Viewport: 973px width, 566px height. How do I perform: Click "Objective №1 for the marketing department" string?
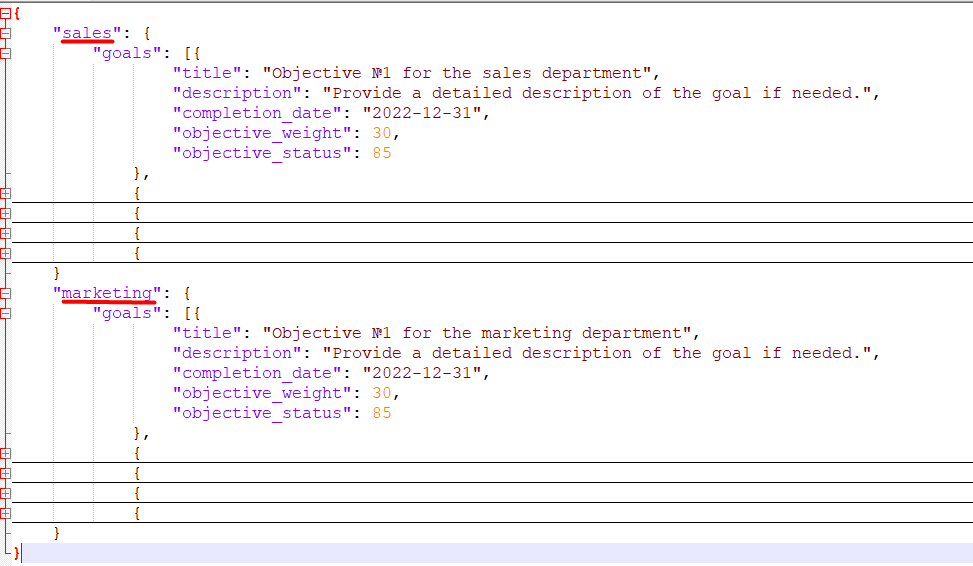pyautogui.click(x=477, y=333)
